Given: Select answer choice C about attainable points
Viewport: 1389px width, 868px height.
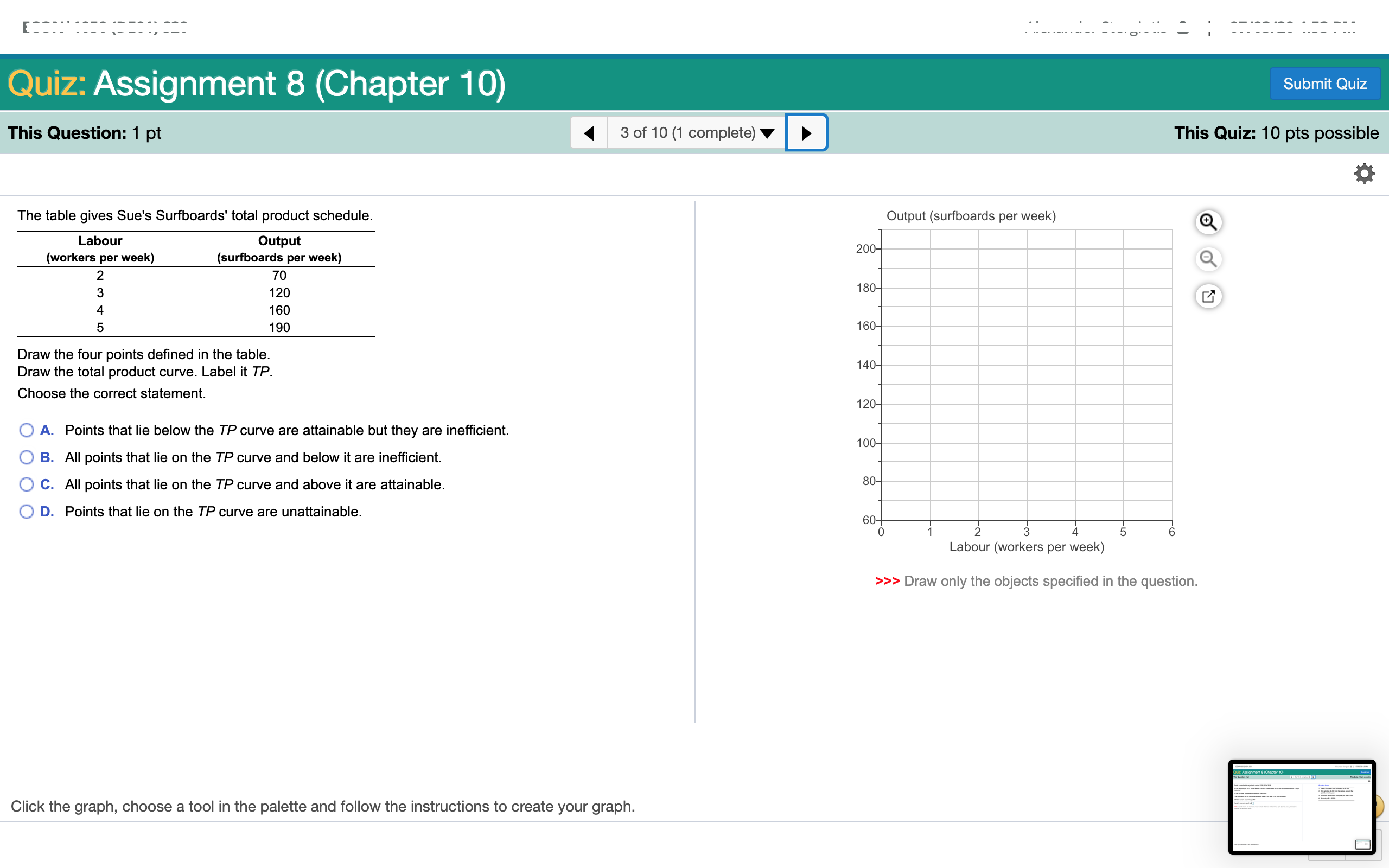Looking at the screenshot, I should (26, 484).
